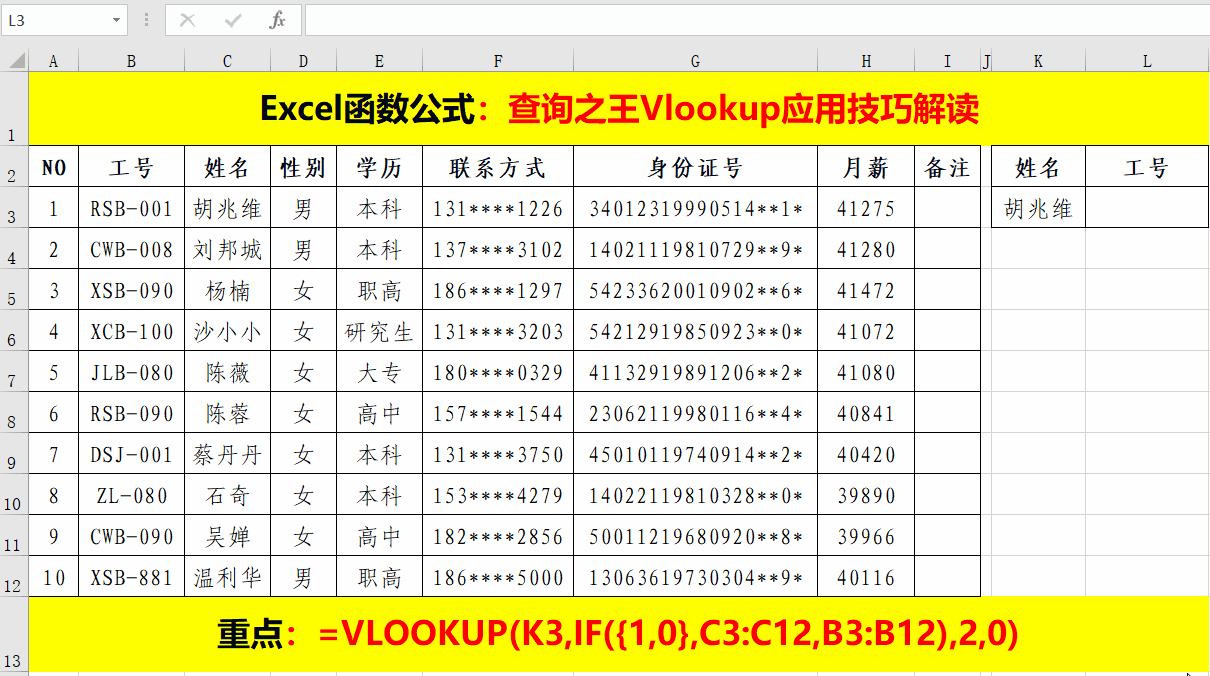
Task: Select column L header
Action: (1147, 62)
